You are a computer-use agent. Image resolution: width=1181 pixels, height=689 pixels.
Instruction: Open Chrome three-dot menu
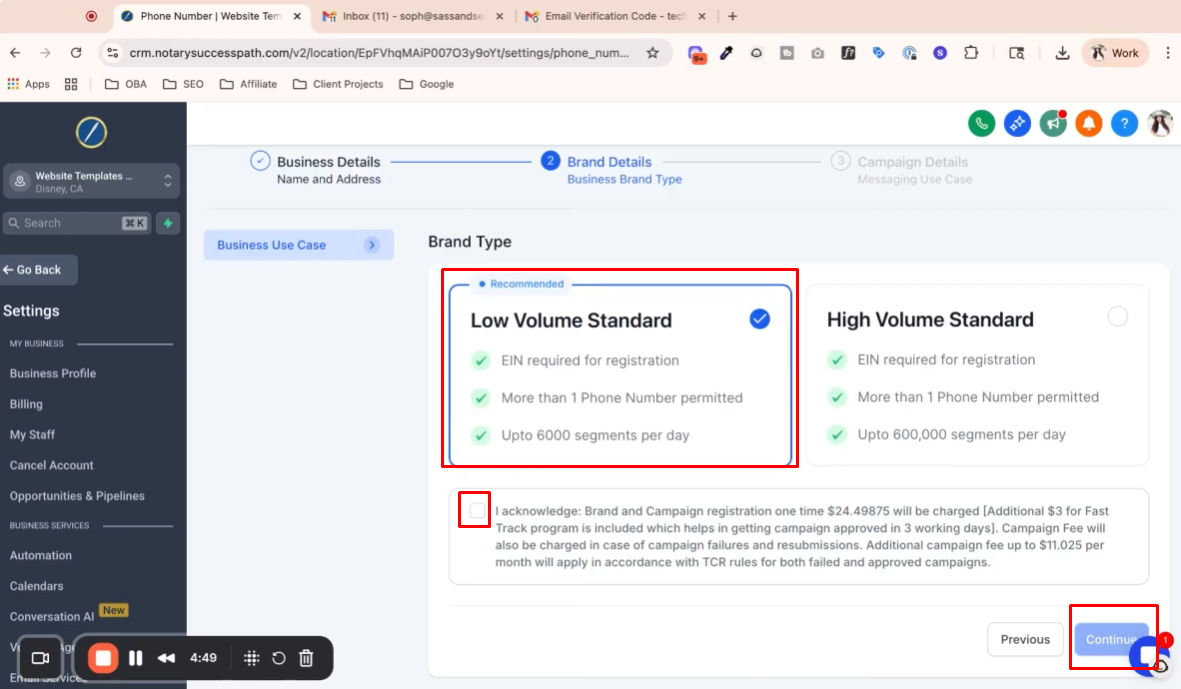click(x=1167, y=53)
